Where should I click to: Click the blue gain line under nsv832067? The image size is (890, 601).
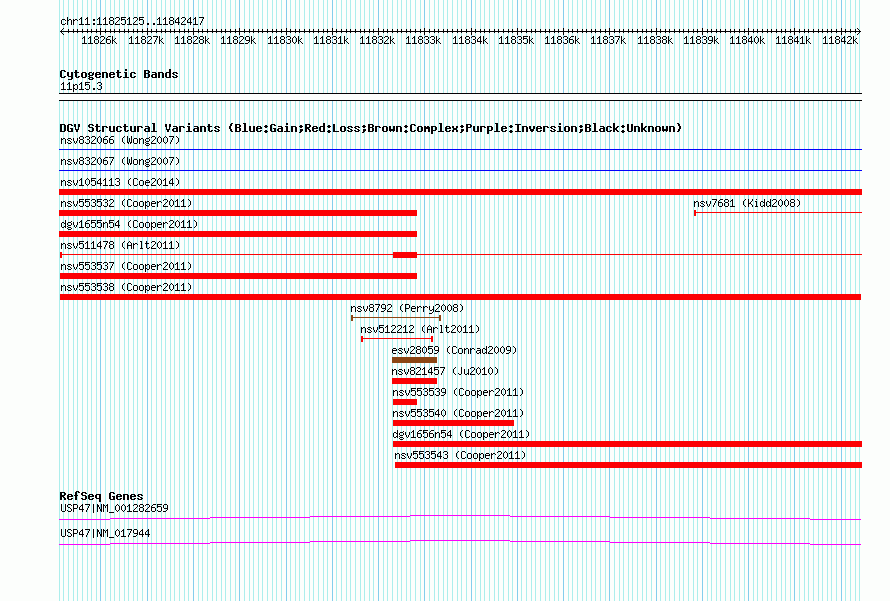pyautogui.click(x=460, y=170)
